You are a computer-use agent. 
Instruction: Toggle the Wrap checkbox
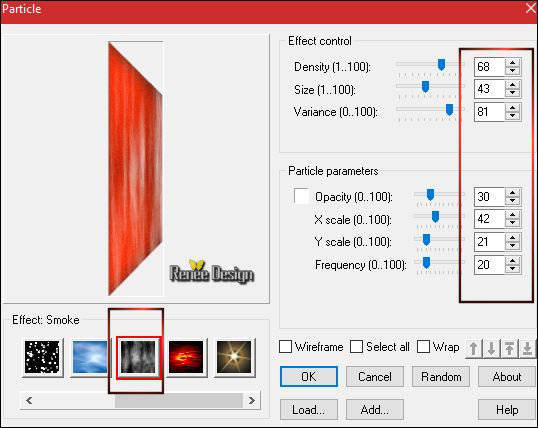(x=423, y=347)
